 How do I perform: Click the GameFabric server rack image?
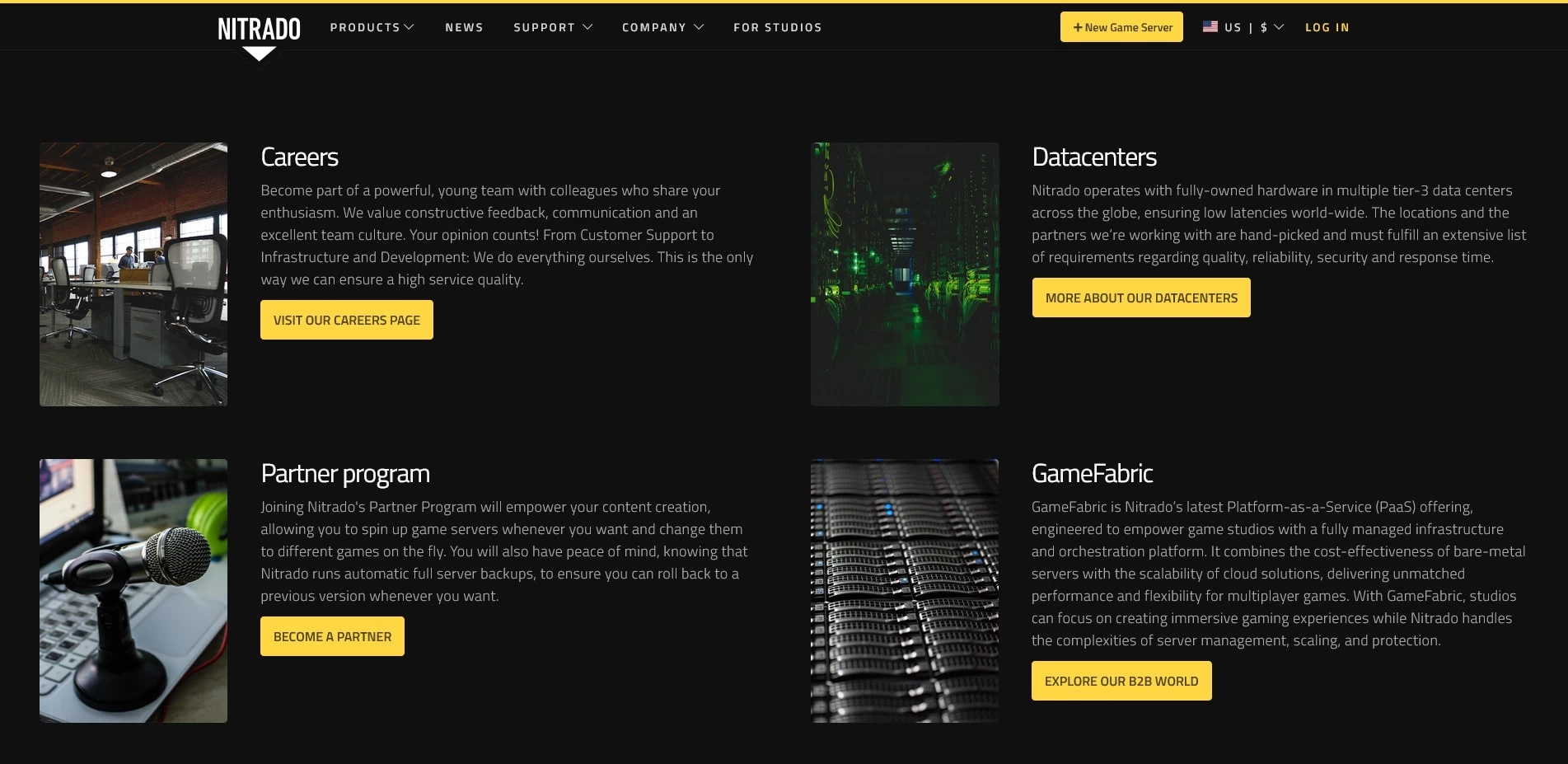(905, 590)
